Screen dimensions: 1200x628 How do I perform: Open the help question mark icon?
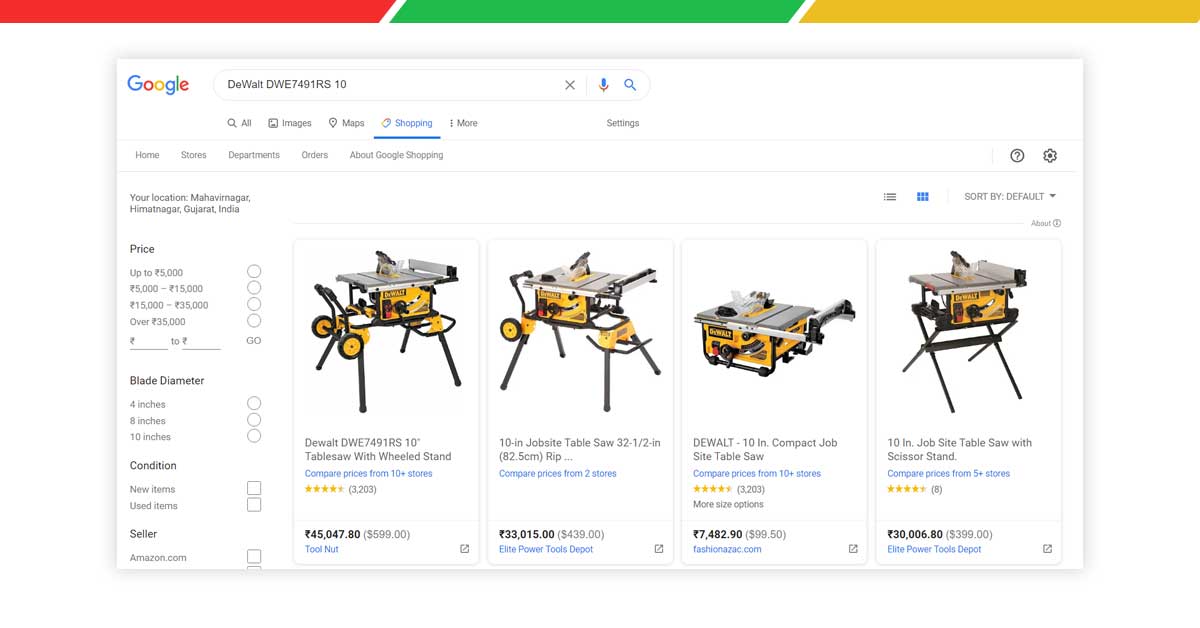(1017, 156)
